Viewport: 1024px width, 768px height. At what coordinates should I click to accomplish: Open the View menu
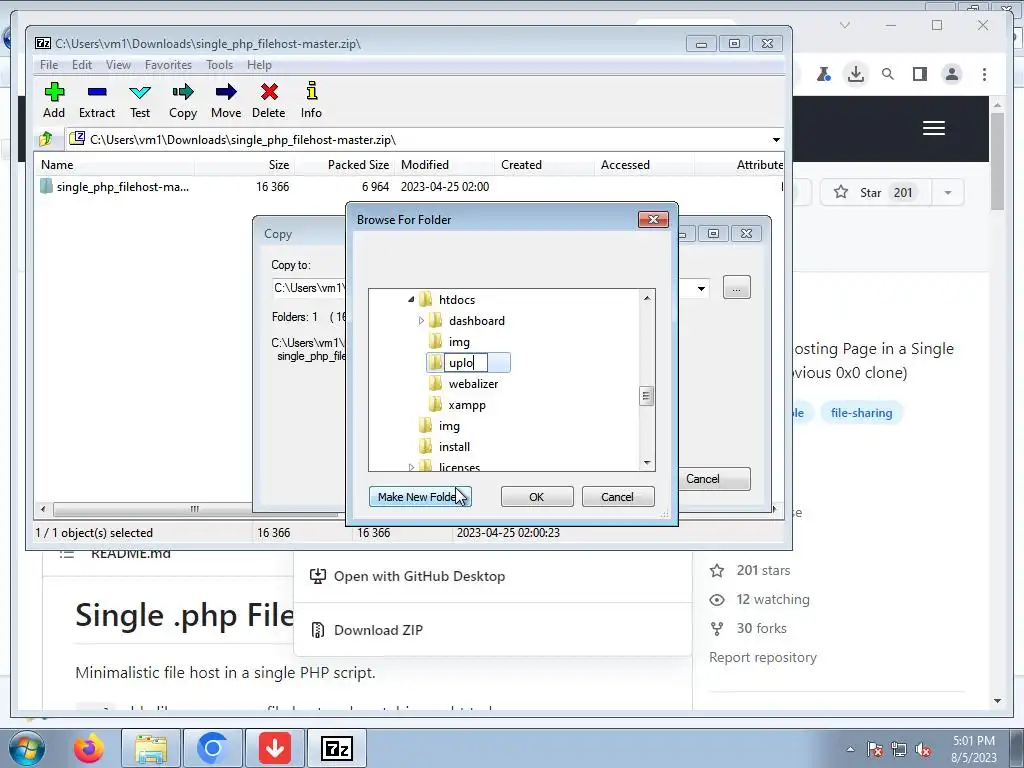pyautogui.click(x=118, y=65)
